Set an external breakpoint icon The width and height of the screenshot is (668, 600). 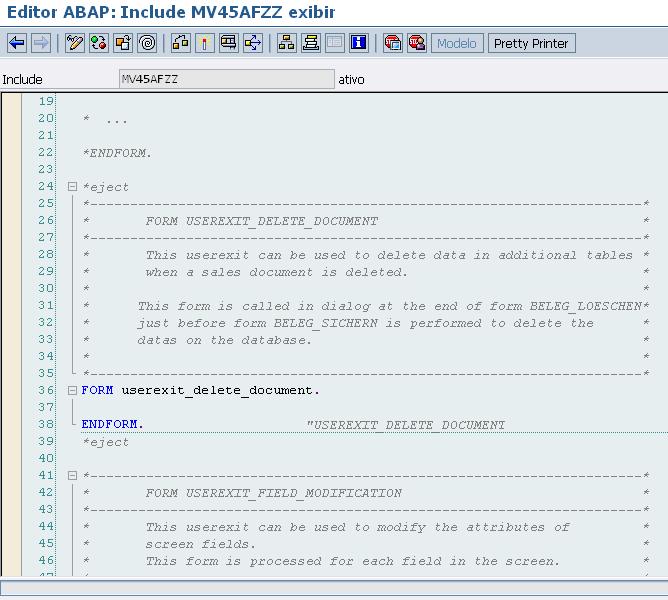417,43
